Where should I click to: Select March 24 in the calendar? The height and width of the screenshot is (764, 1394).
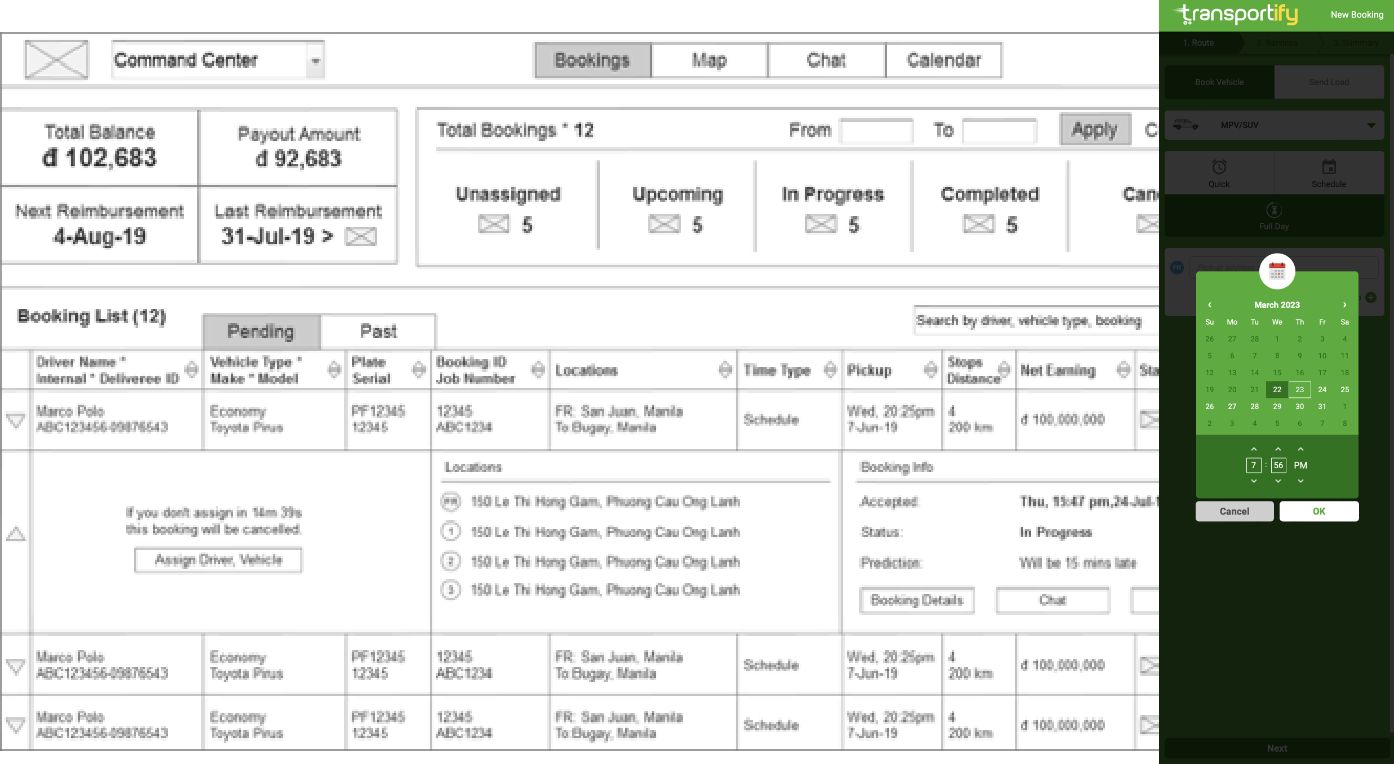click(1322, 390)
